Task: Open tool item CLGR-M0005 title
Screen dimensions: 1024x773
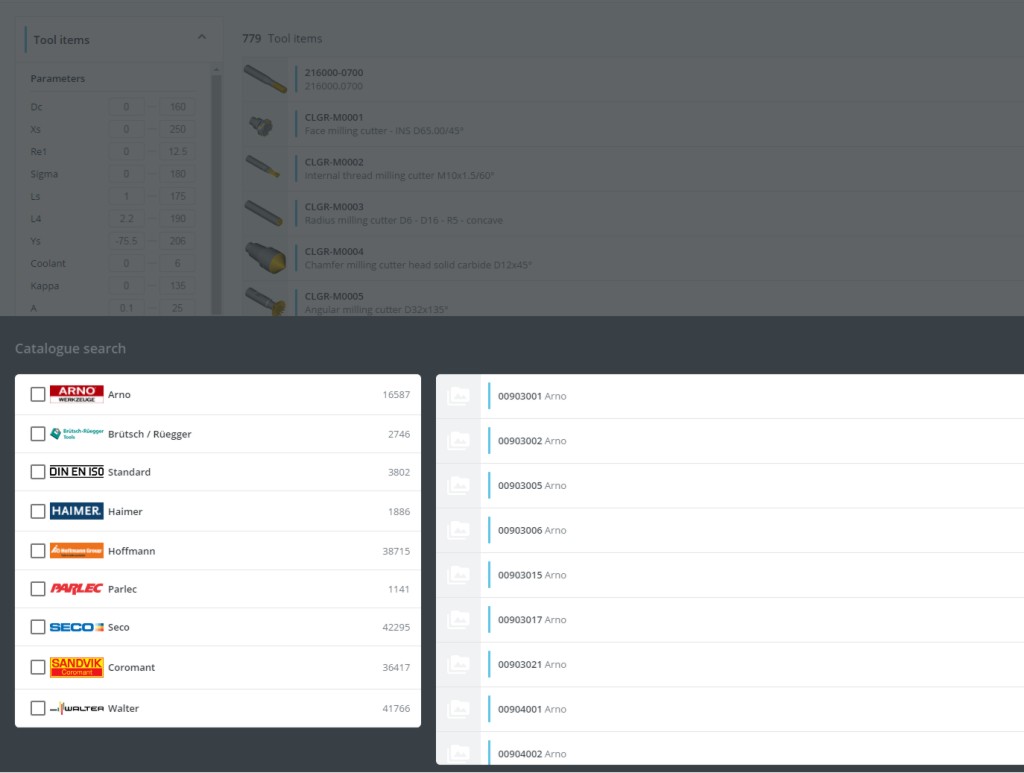Action: coord(334,296)
